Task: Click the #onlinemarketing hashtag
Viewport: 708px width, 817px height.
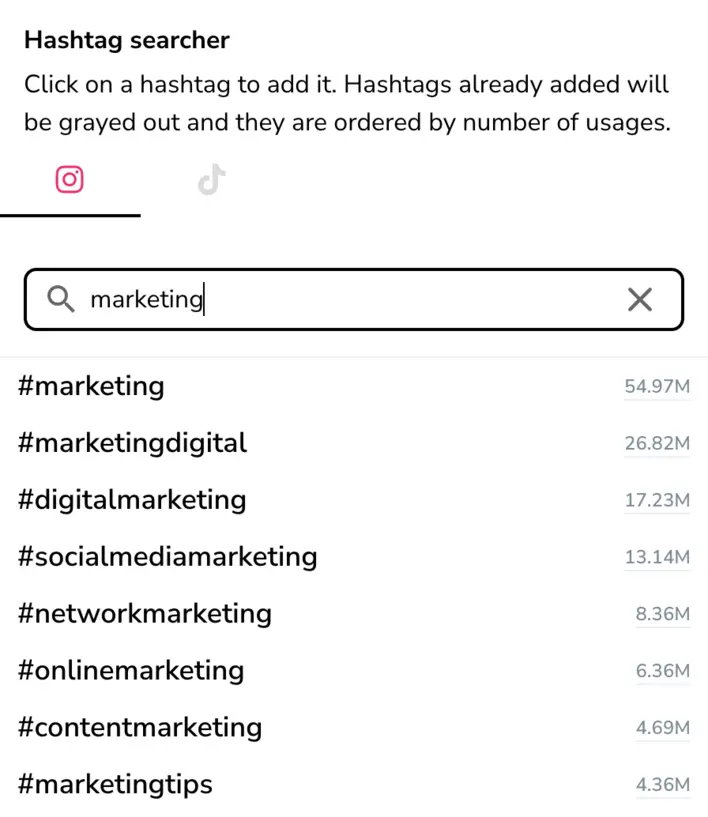Action: click(x=131, y=671)
